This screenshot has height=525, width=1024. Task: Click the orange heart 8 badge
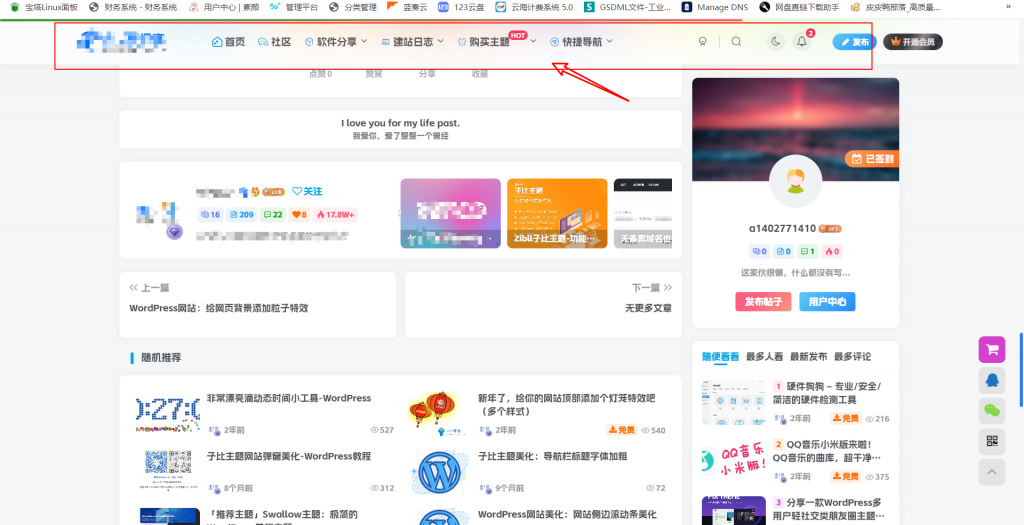[300, 214]
